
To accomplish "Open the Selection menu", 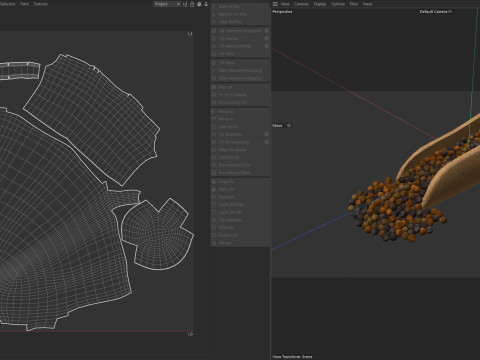I will (x=8, y=4).
